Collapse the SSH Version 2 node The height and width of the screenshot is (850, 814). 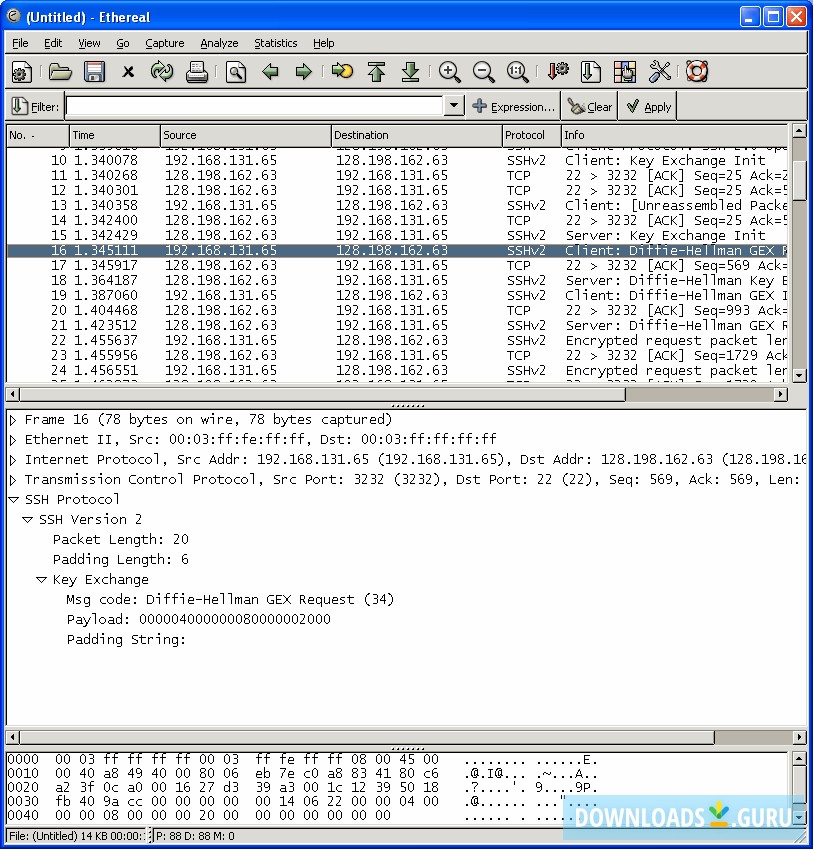[x=27, y=520]
